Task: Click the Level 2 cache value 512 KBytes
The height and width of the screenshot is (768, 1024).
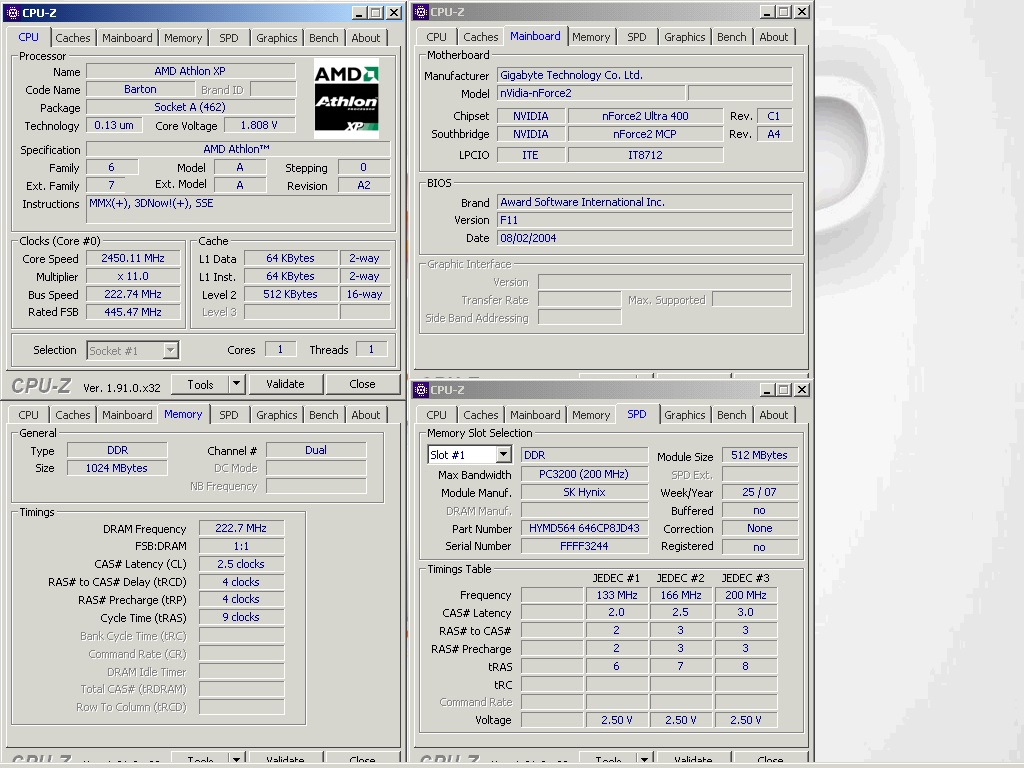Action: pos(291,295)
